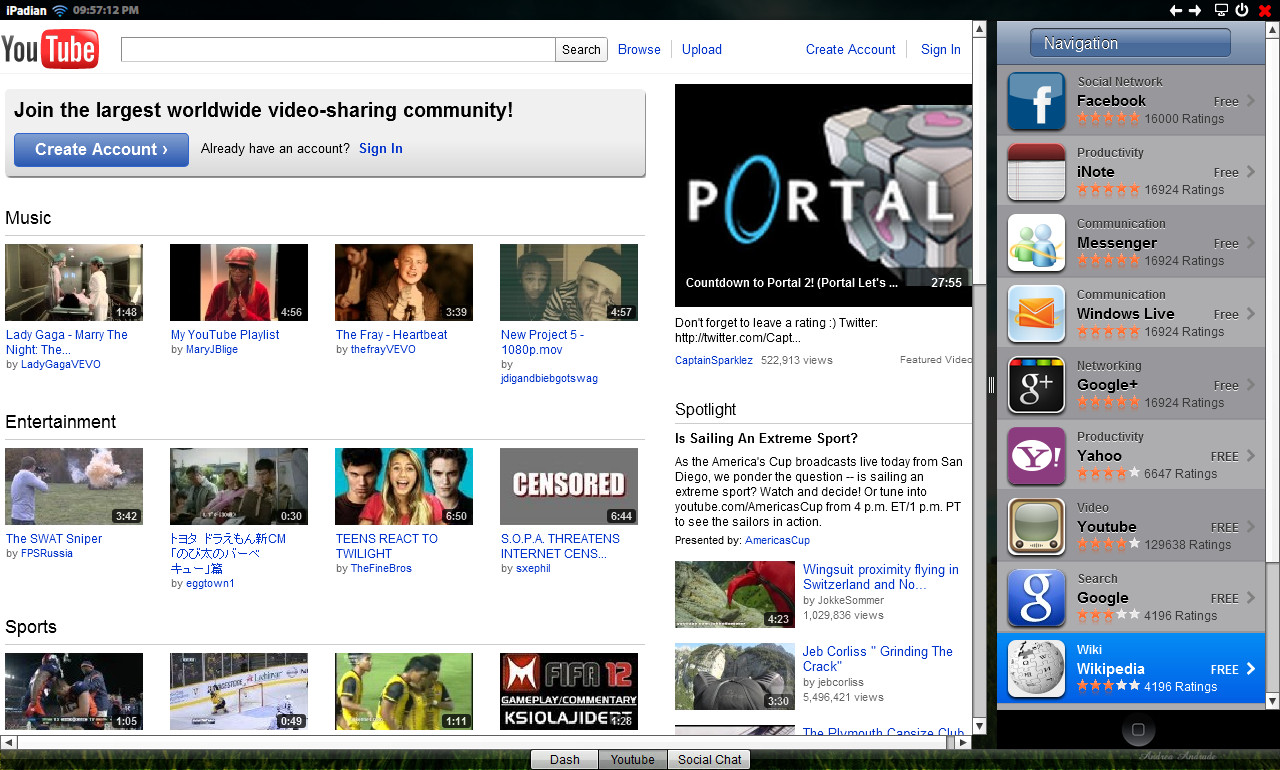Switch to the Social Chat tab
The image size is (1280, 770).
[x=709, y=759]
